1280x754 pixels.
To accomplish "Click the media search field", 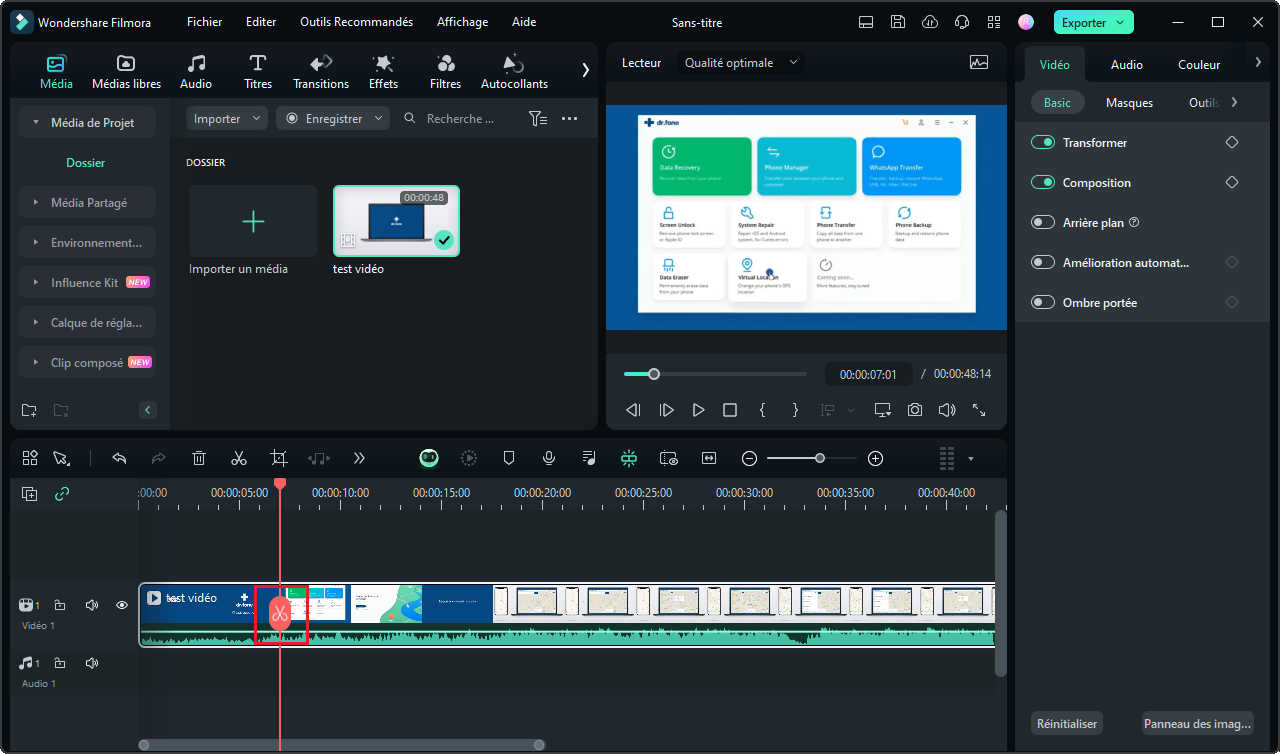I will [x=459, y=118].
